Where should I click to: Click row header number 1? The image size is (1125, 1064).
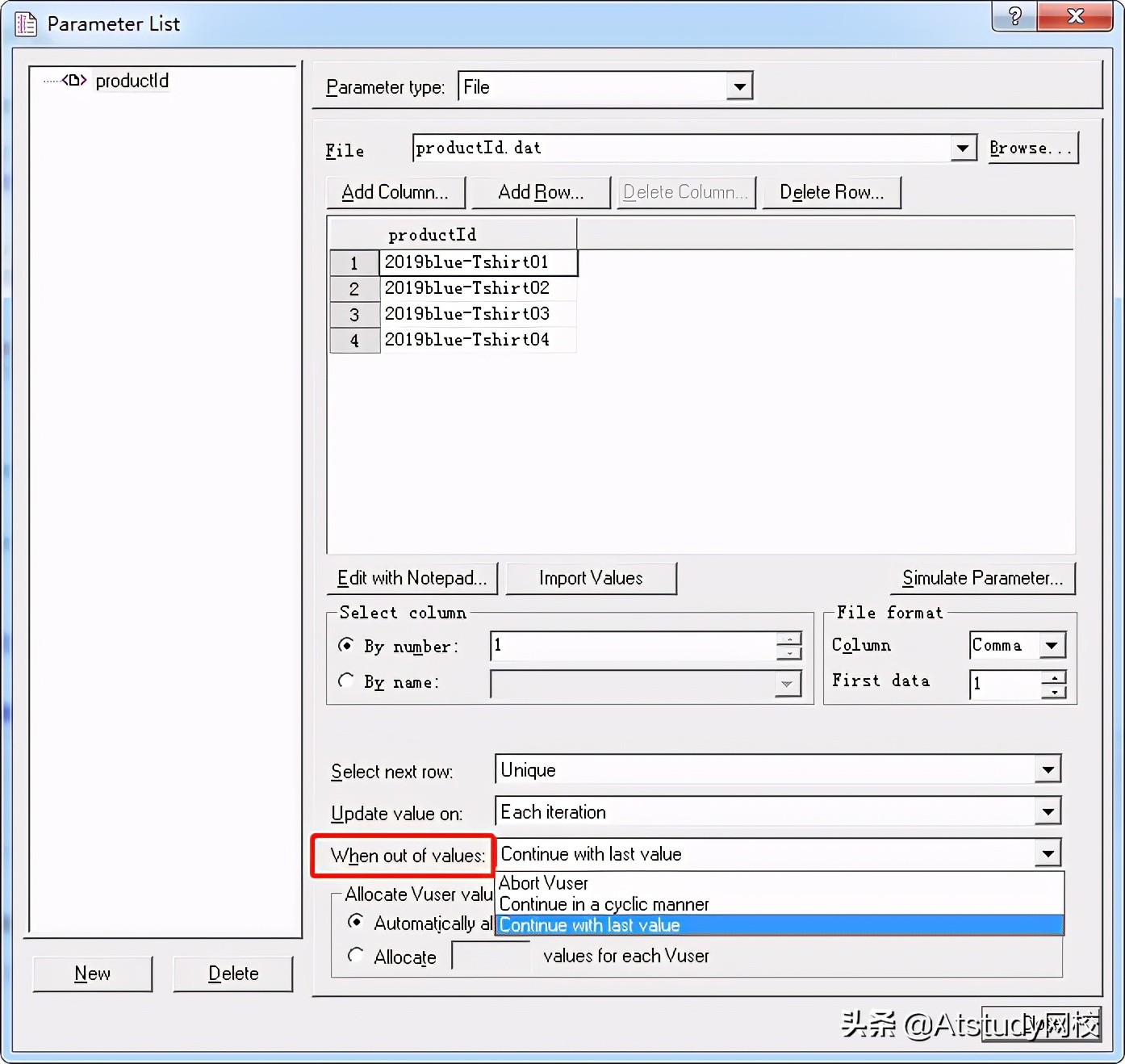coord(354,263)
